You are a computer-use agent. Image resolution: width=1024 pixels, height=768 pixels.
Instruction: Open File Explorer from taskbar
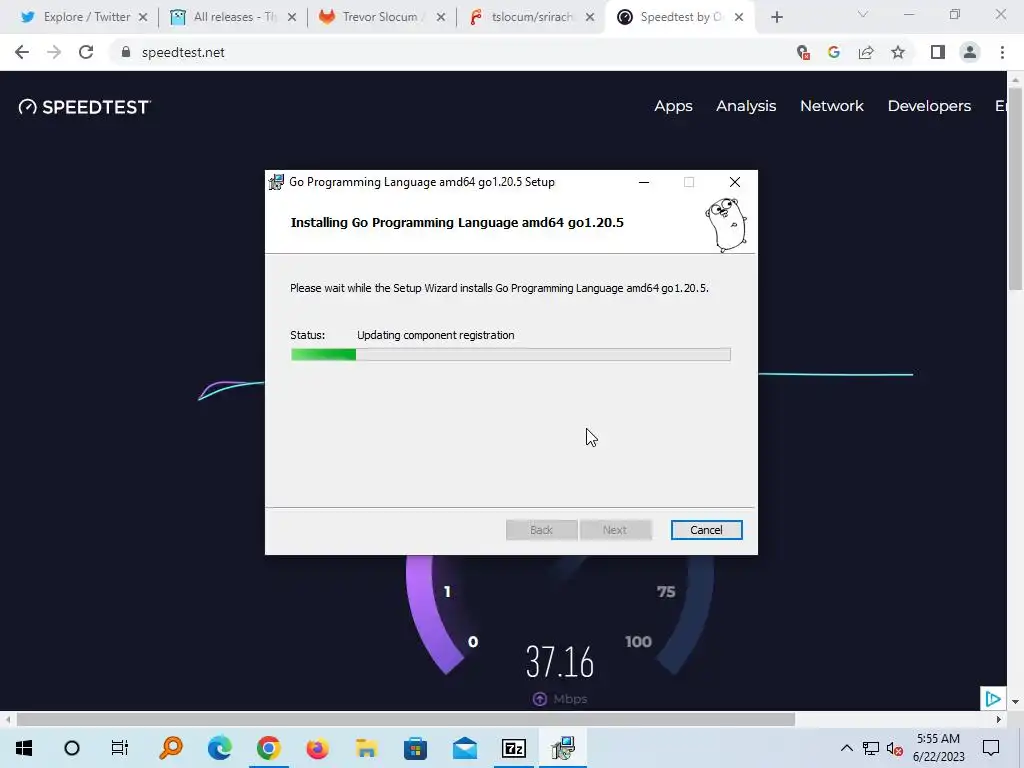pos(366,748)
